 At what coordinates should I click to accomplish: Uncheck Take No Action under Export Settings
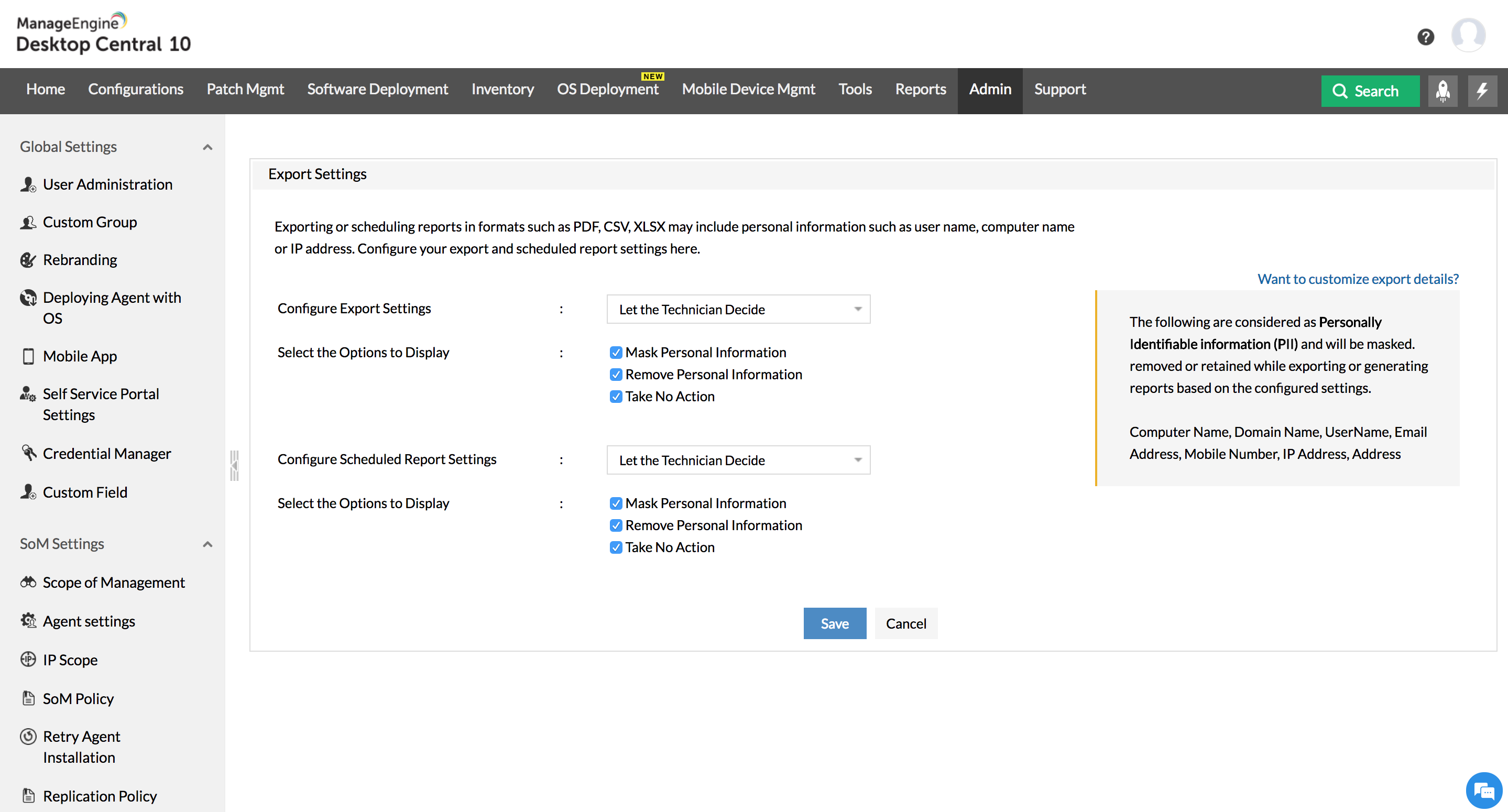tap(616, 397)
